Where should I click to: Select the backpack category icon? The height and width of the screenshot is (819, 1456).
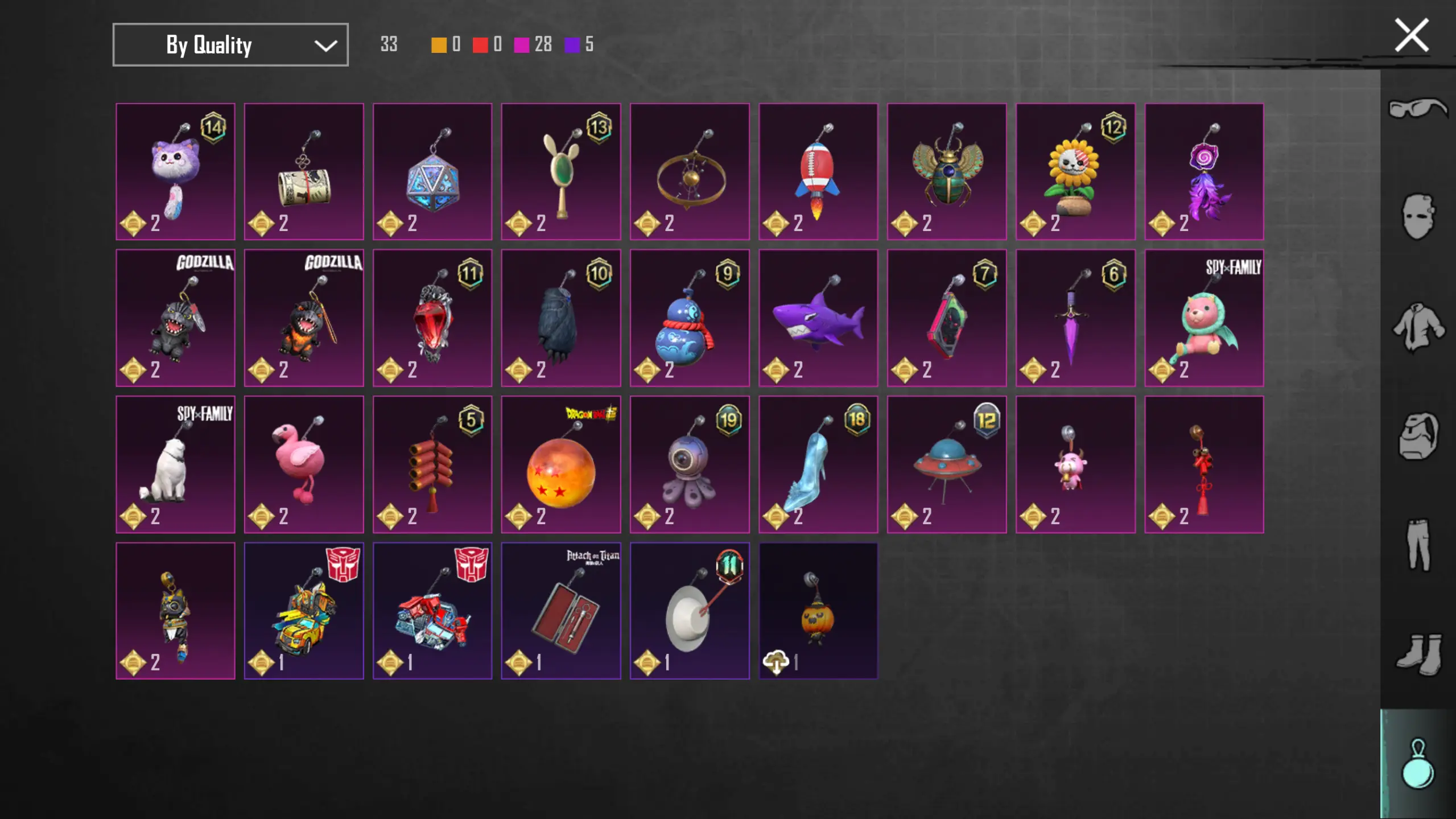[1418, 435]
